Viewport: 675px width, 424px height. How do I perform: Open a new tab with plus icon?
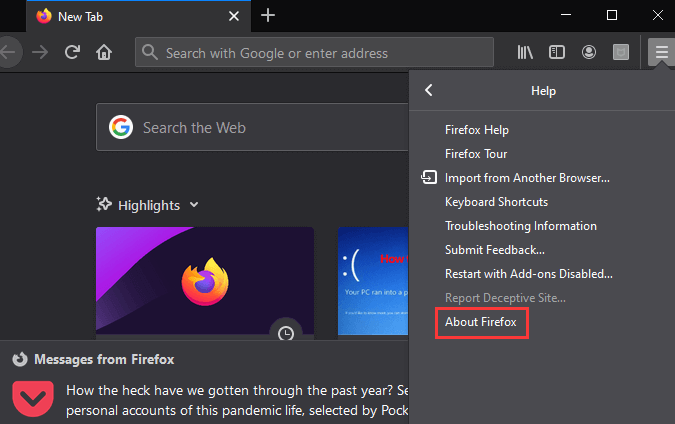click(268, 15)
